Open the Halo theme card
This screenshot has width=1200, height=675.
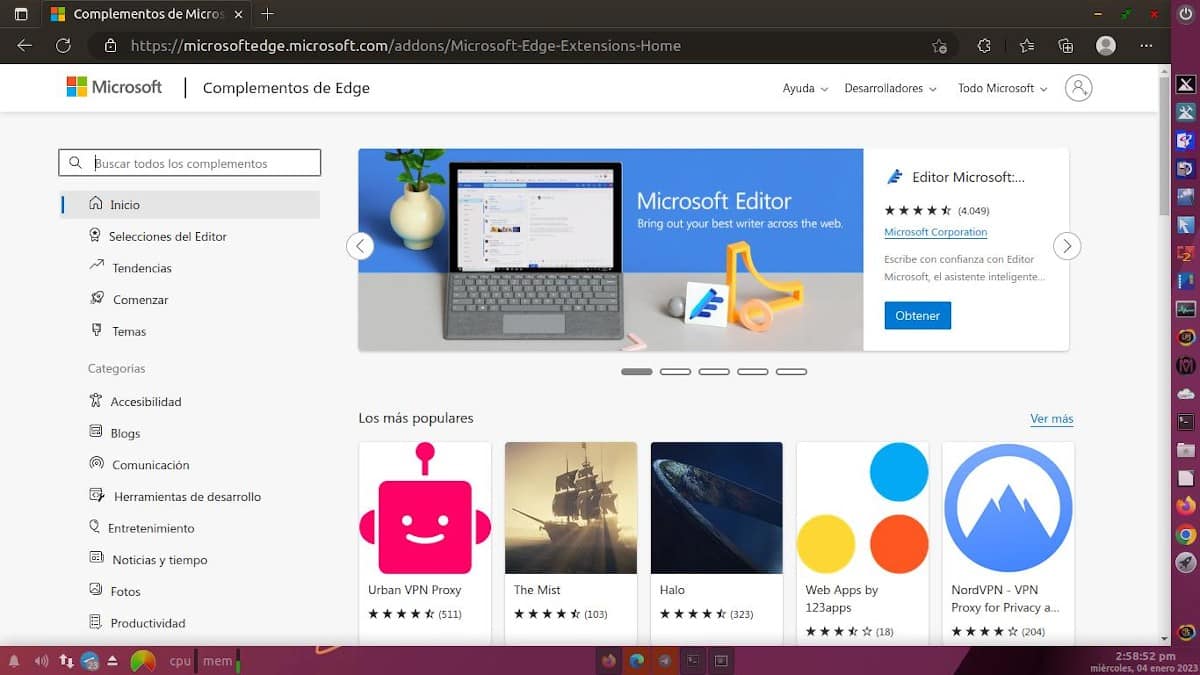point(716,542)
